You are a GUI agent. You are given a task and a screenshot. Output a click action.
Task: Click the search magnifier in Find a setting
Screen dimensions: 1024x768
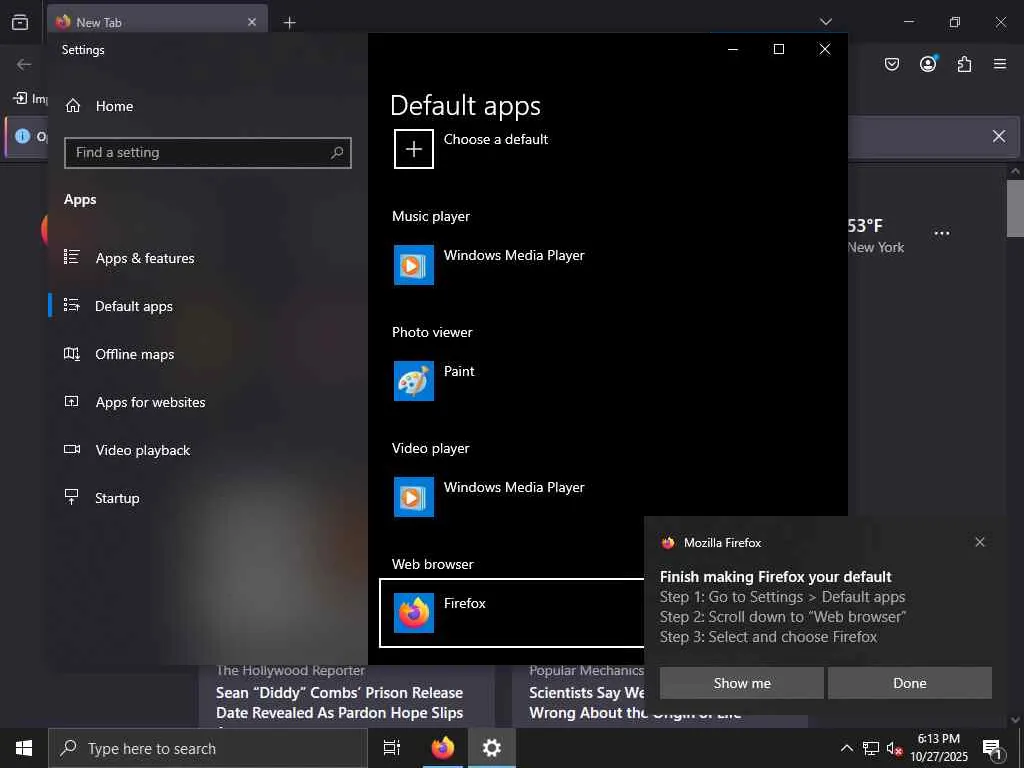pyautogui.click(x=337, y=153)
